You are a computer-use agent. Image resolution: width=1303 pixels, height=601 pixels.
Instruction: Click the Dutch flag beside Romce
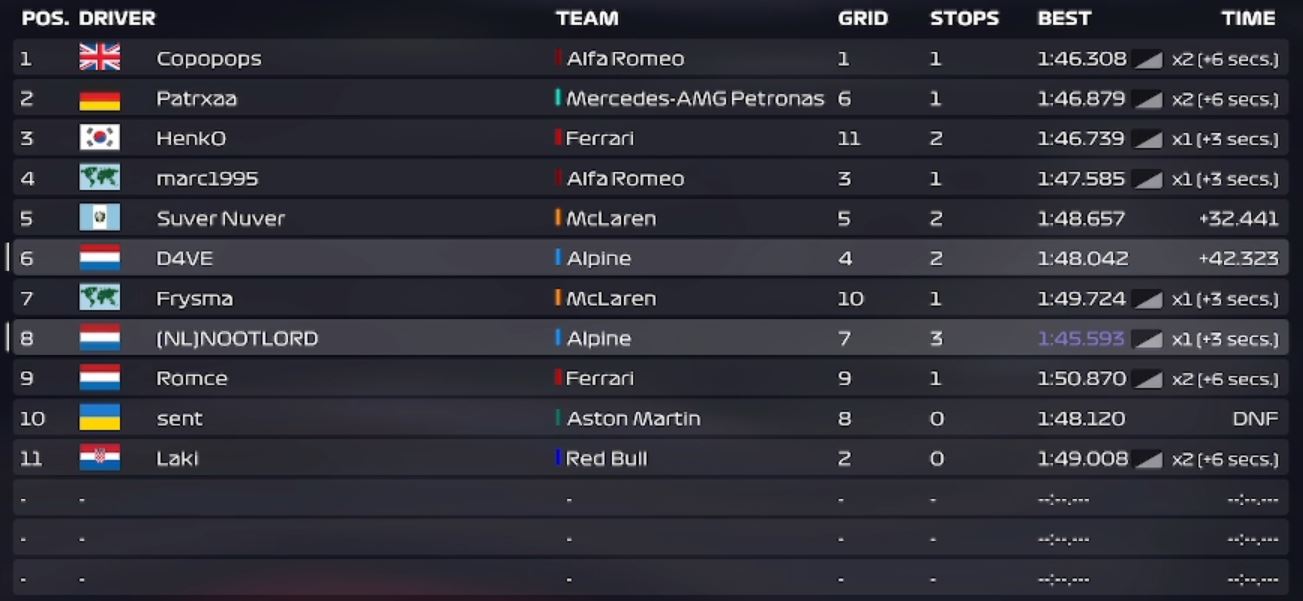99,378
